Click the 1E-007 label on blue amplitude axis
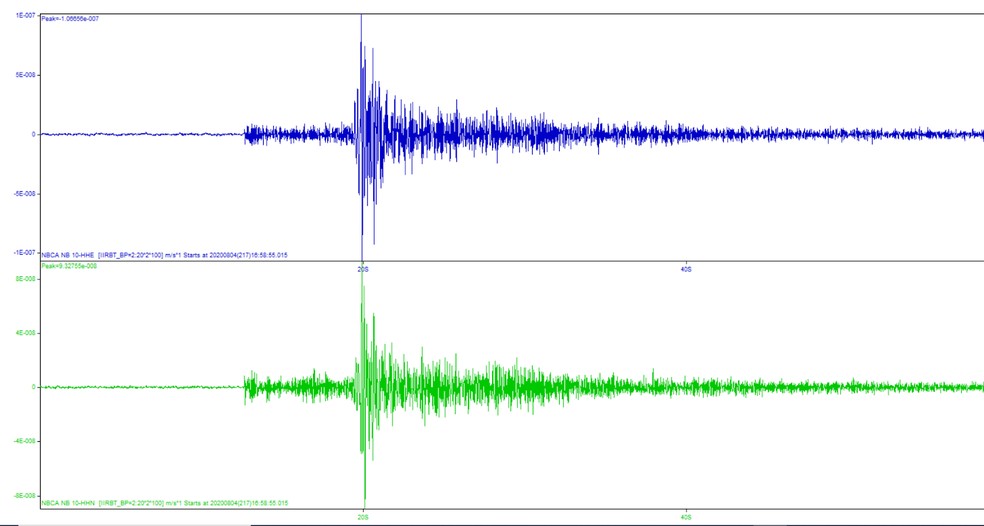Viewport: 984px width, 526px height. point(19,17)
